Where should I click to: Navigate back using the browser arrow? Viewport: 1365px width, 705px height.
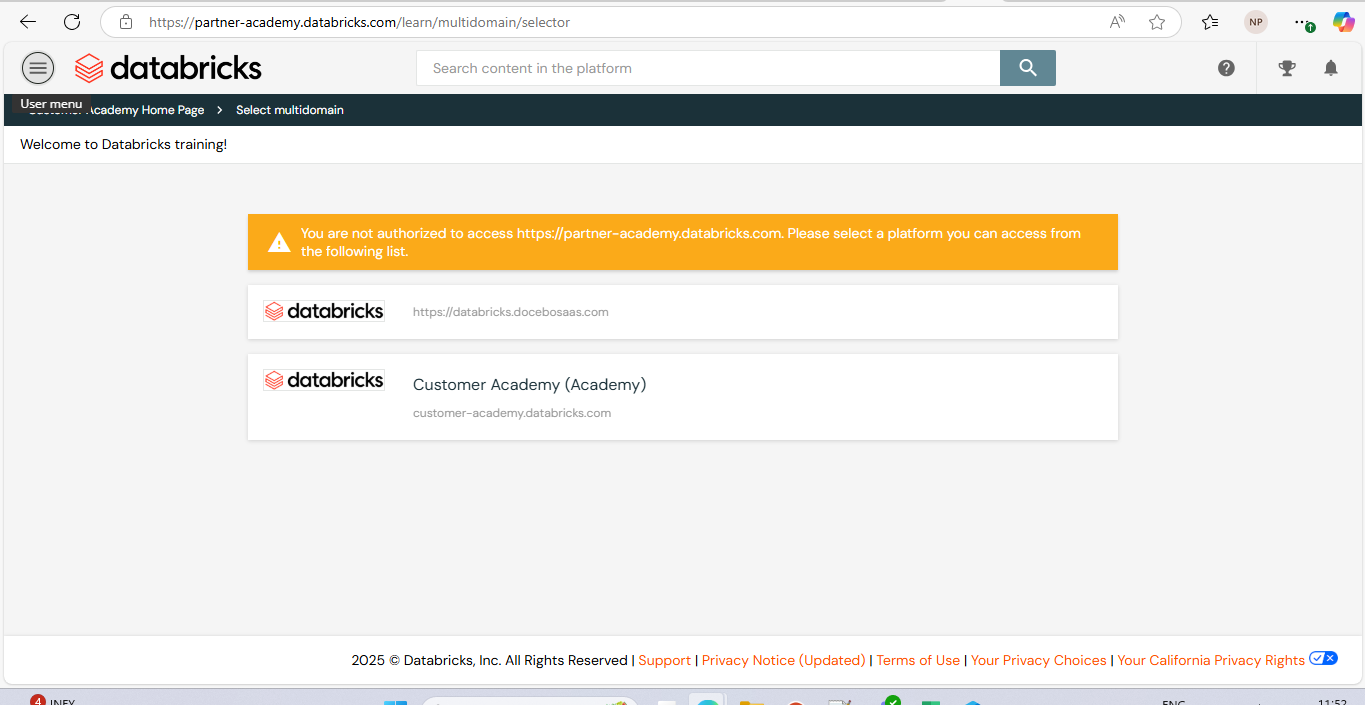27,21
